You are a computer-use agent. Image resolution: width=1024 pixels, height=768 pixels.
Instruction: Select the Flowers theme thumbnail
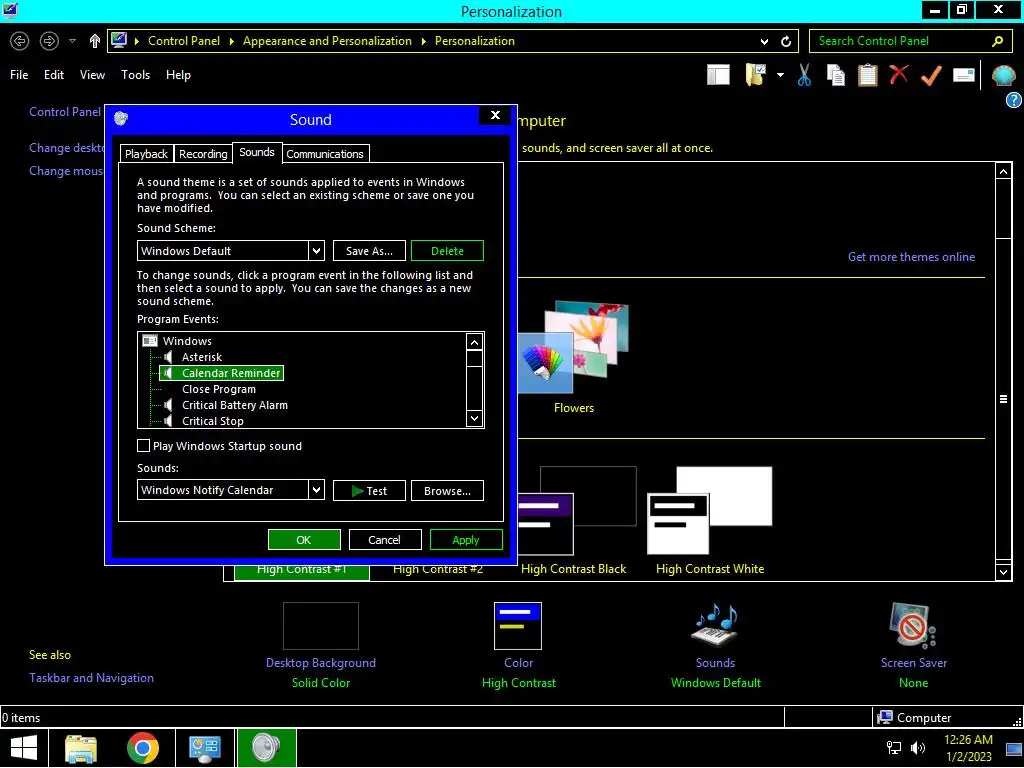pyautogui.click(x=574, y=357)
